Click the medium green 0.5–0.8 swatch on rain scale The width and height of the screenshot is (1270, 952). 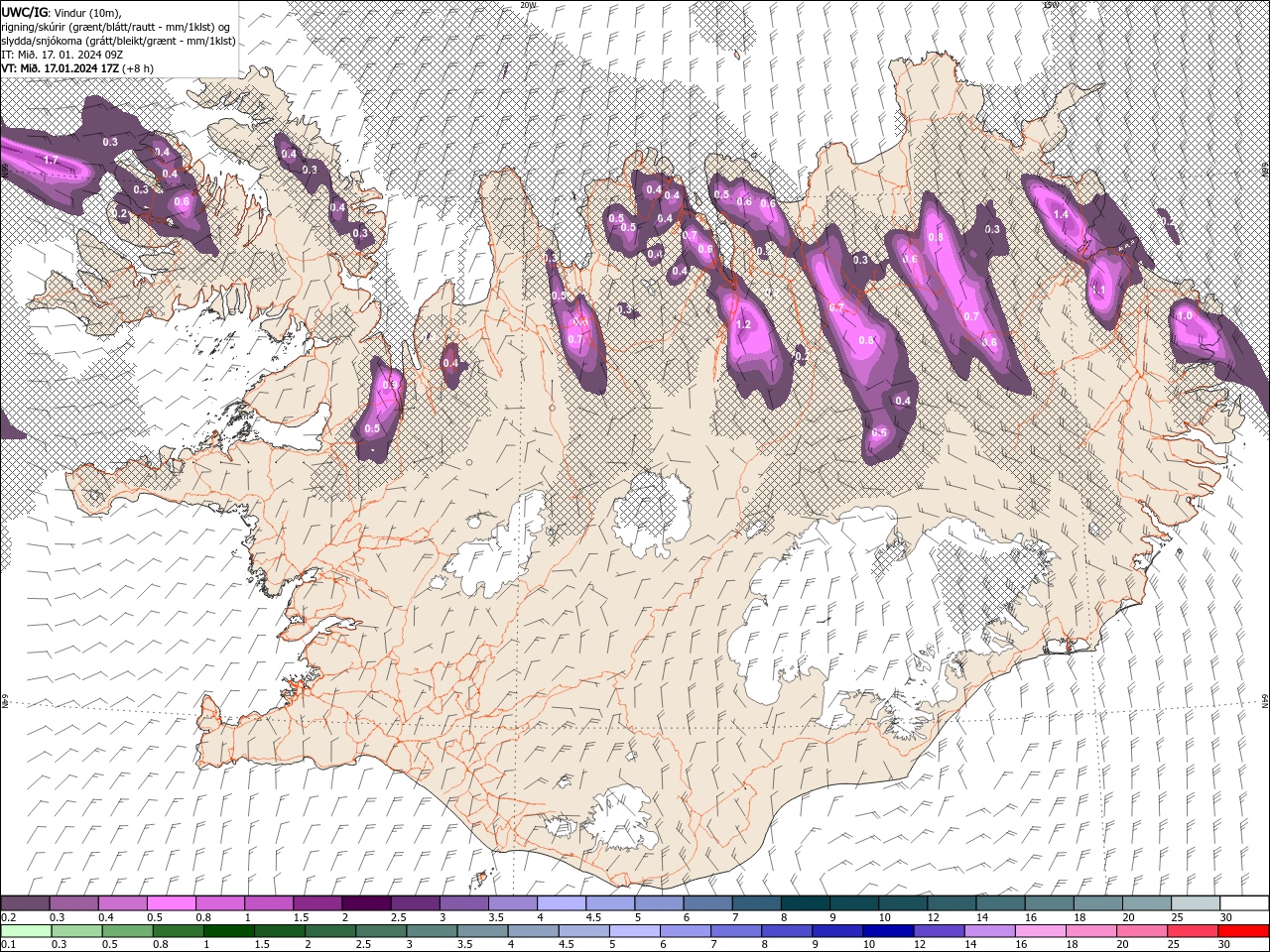(x=127, y=931)
